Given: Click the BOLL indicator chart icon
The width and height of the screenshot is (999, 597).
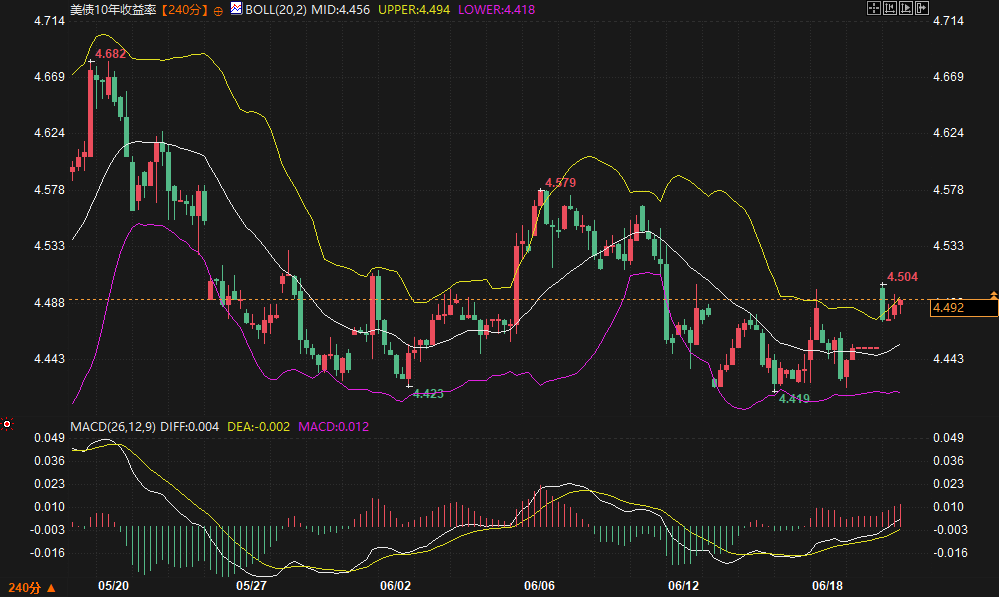Looking at the screenshot, I should click(236, 8).
